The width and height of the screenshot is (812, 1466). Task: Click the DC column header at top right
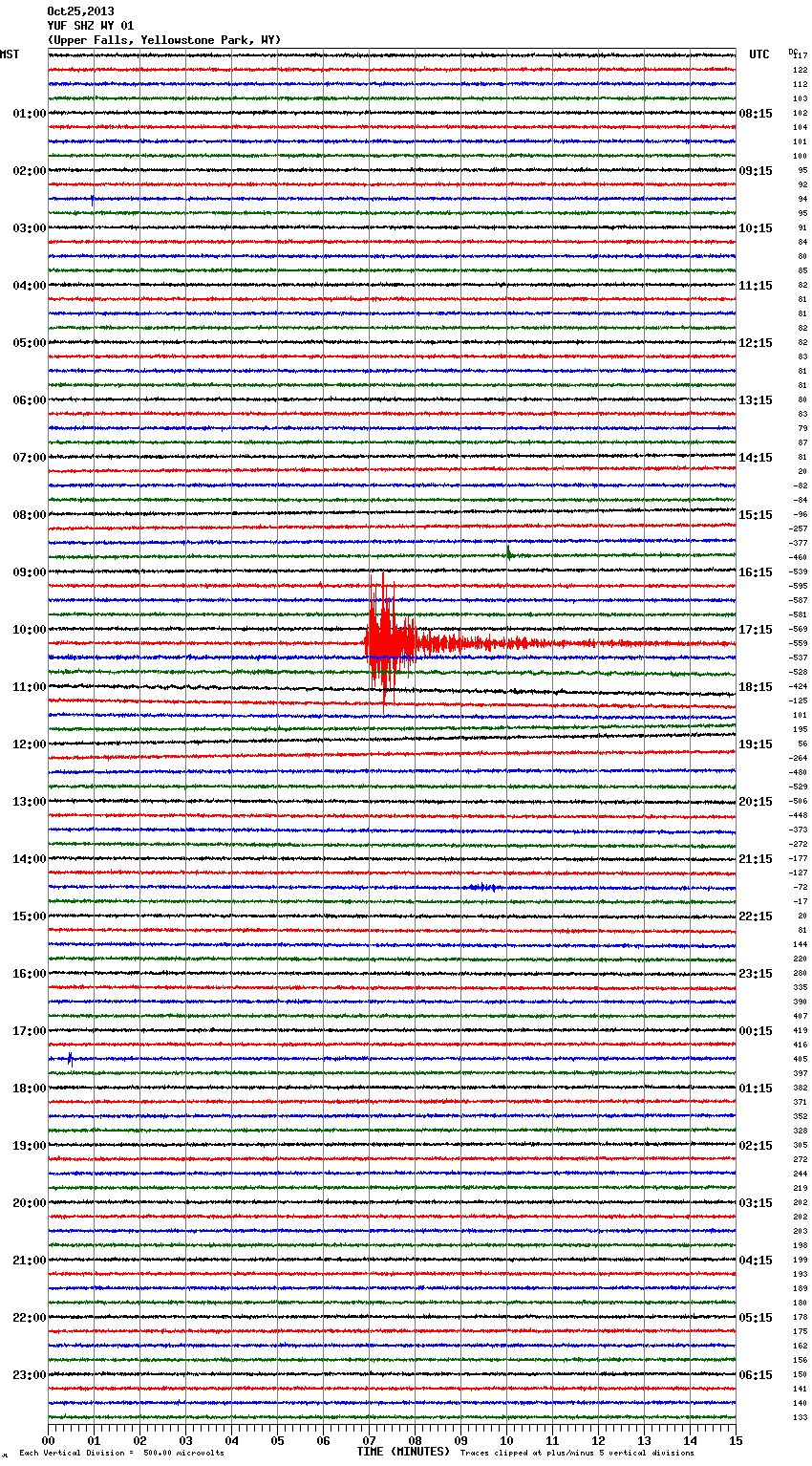tap(793, 51)
